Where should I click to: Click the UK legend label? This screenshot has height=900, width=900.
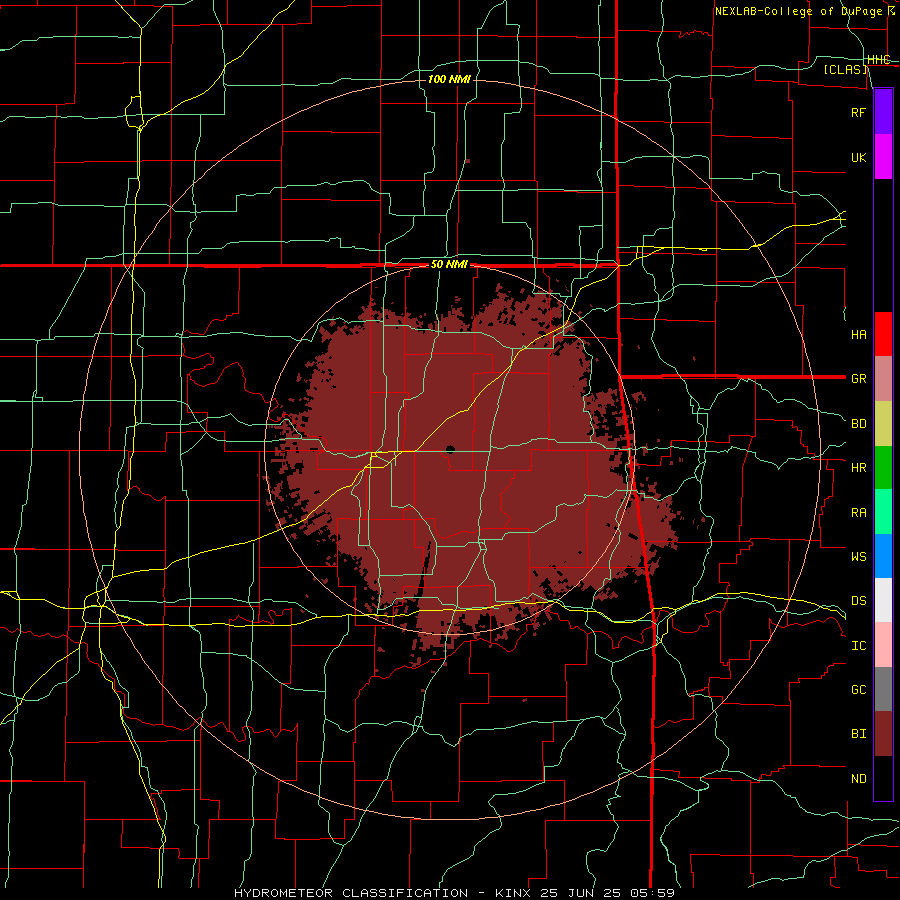click(x=858, y=157)
